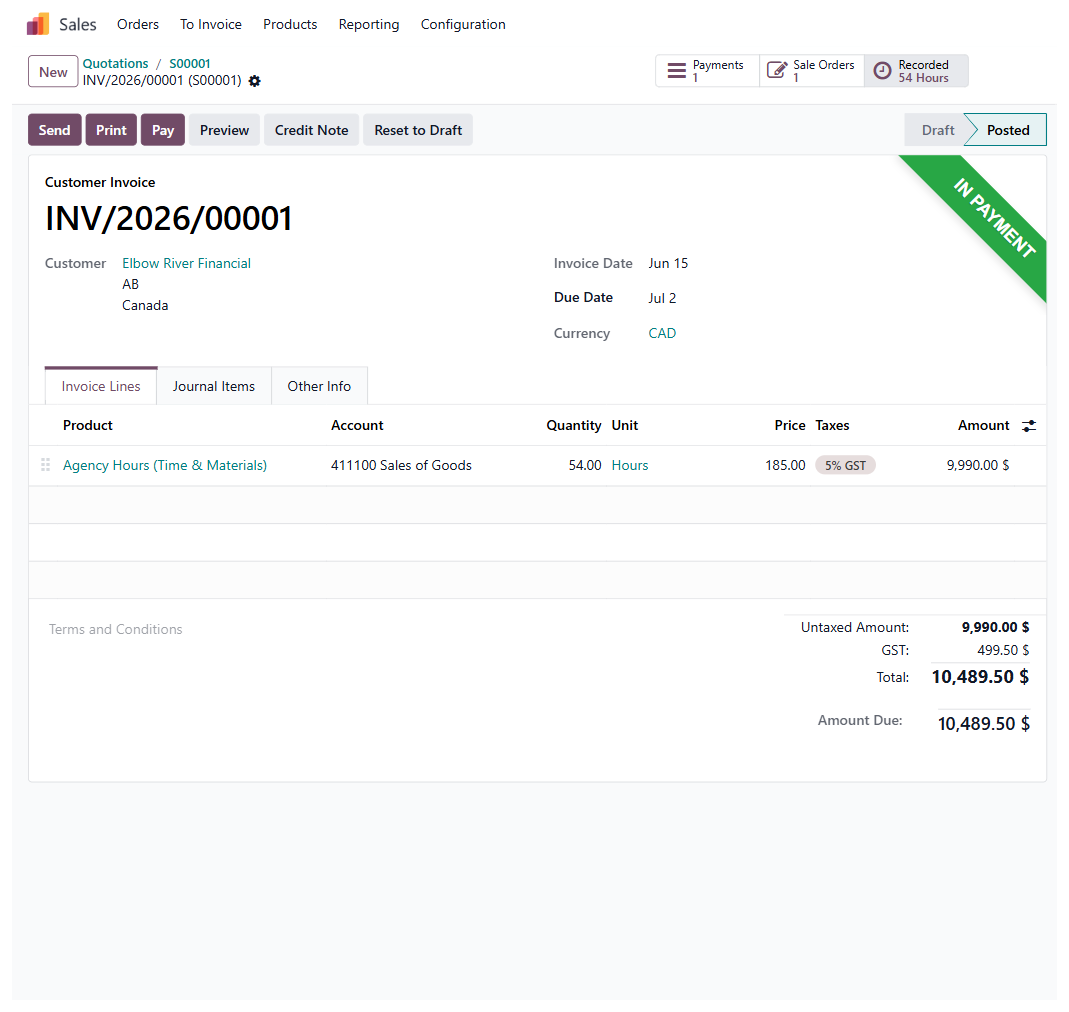Click the Taxes column header
Screen dimensions: 1069x1012
pyautogui.click(x=832, y=426)
